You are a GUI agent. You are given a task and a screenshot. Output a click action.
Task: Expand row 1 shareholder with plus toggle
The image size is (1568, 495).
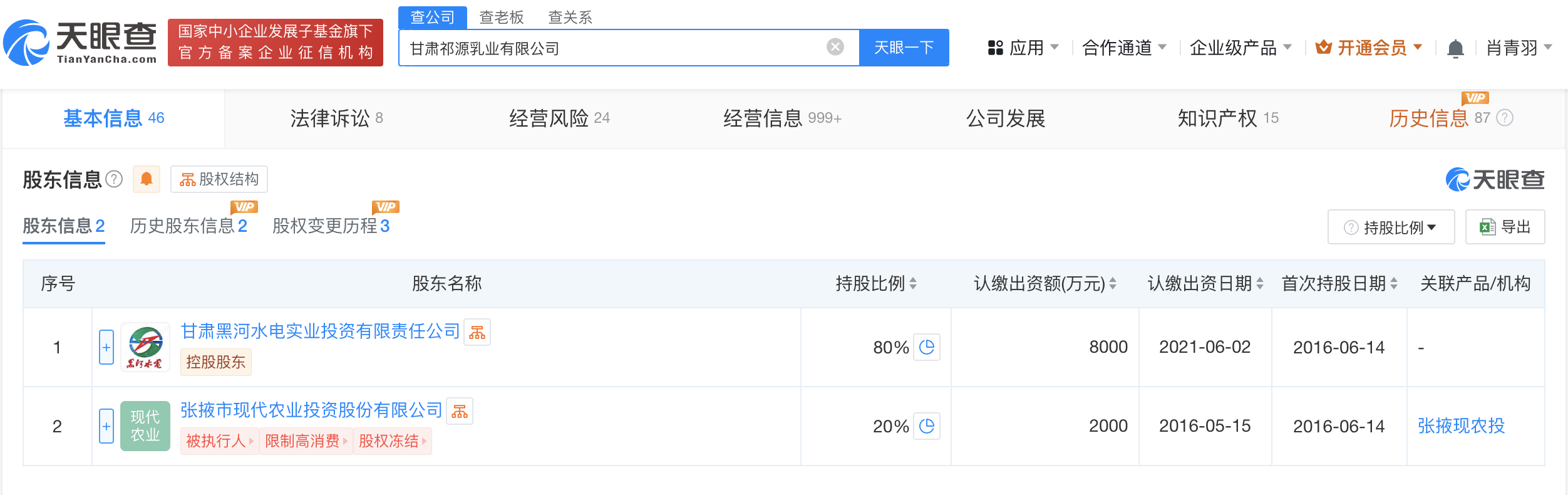[x=106, y=347]
